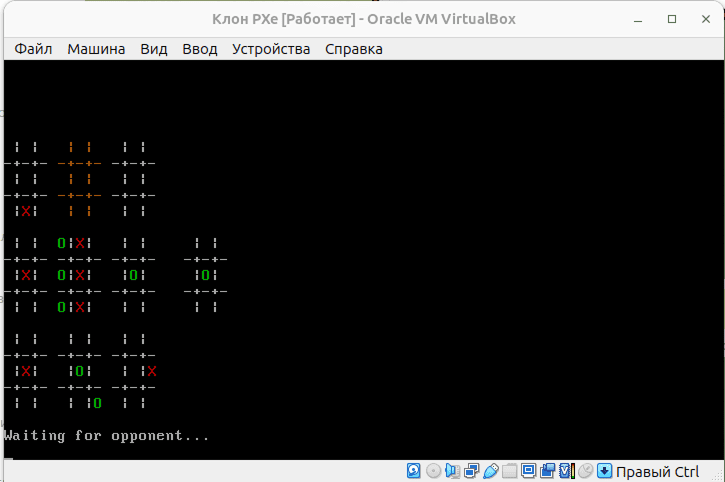The width and height of the screenshot is (725, 482).
Task: Click the mouse integration indicator icon
Action: tap(585, 471)
